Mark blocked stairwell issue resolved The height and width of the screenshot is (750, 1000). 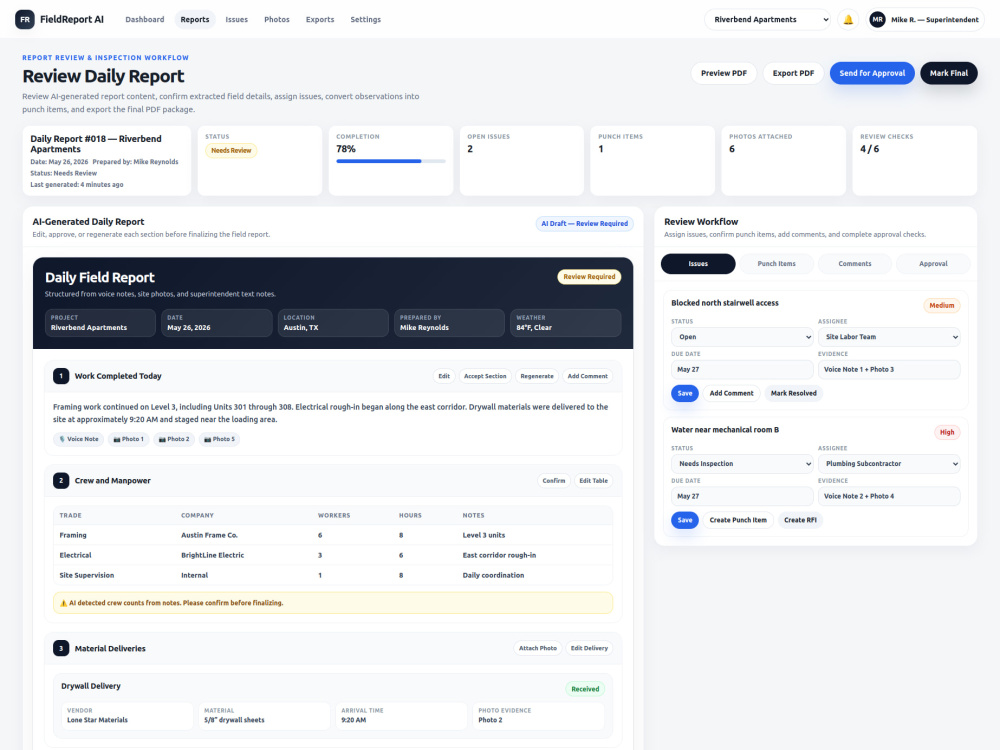pyautogui.click(x=793, y=393)
